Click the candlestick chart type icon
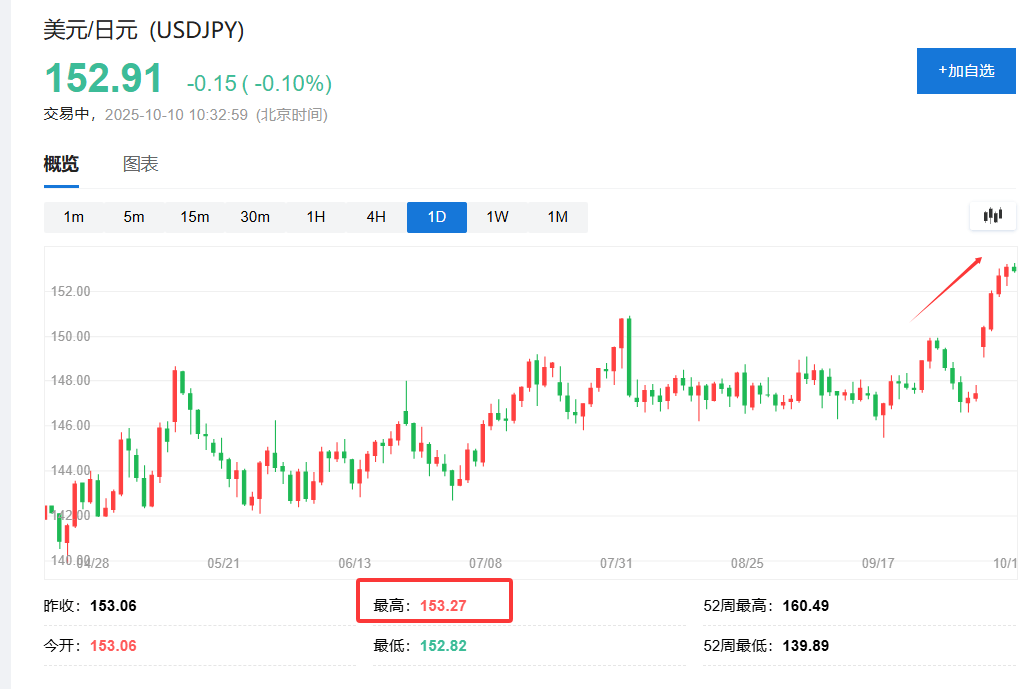1024x689 pixels. pyautogui.click(x=992, y=216)
